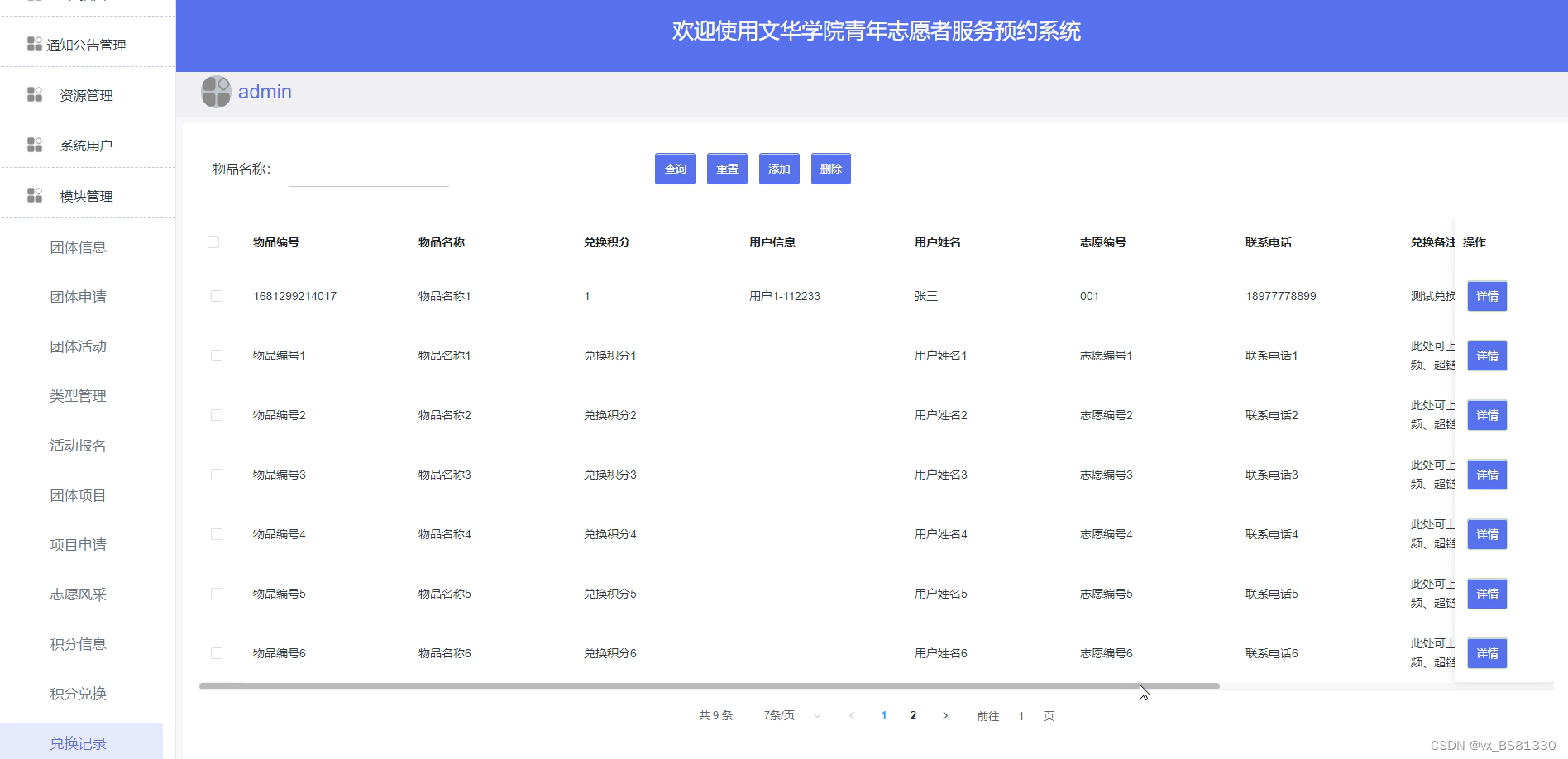Screen dimensions: 1568x759
Task: Check the 物品编号4 row checkbox
Action: [217, 534]
